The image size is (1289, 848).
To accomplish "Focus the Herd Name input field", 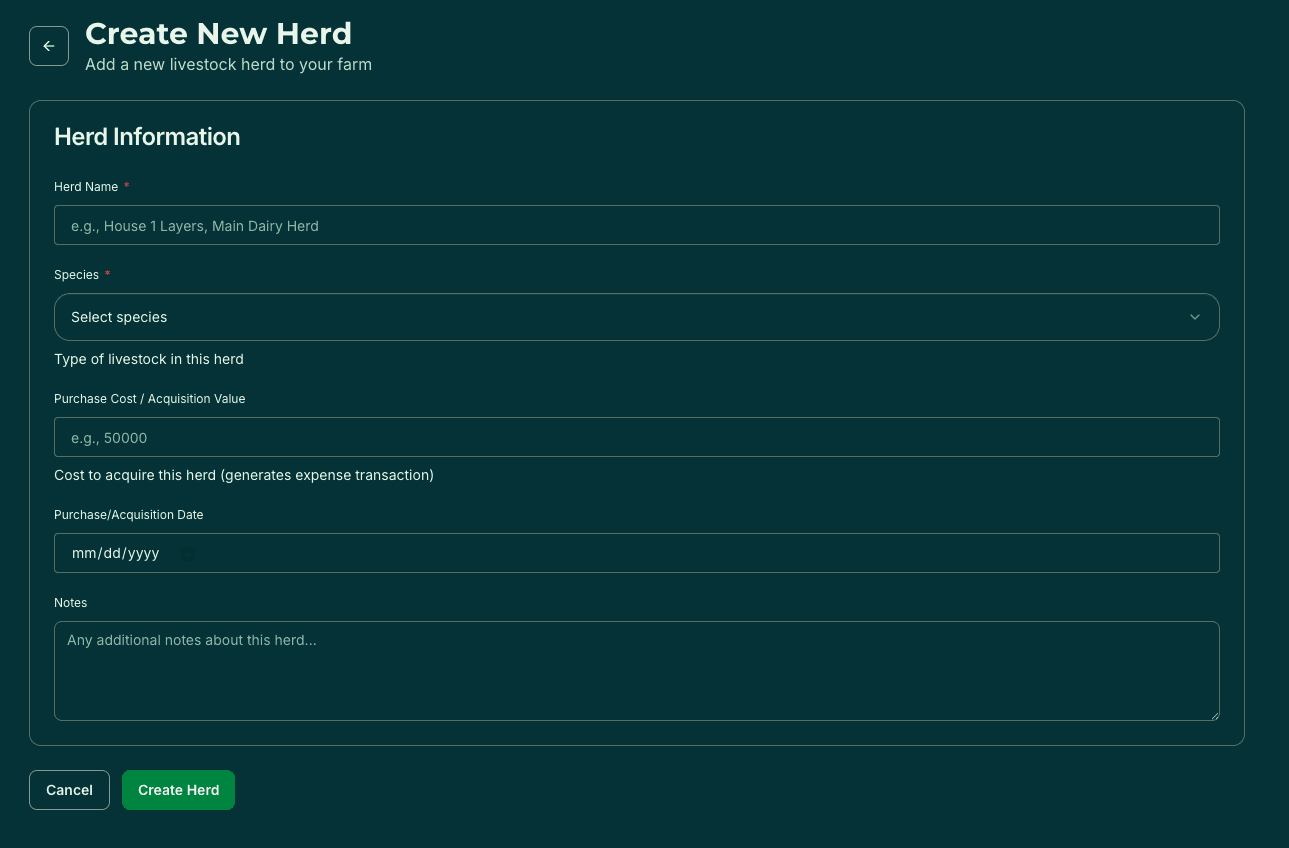I will 637,225.
